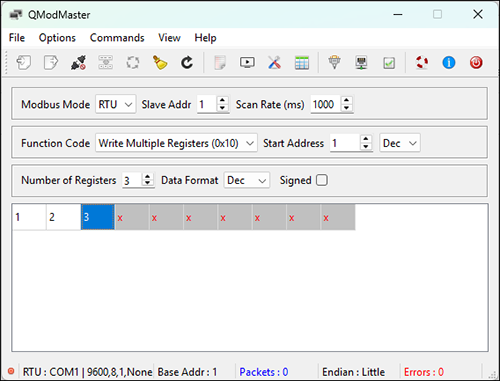Viewport: 500px width, 381px height.
Task: Open the Options menu
Action: click(x=57, y=38)
